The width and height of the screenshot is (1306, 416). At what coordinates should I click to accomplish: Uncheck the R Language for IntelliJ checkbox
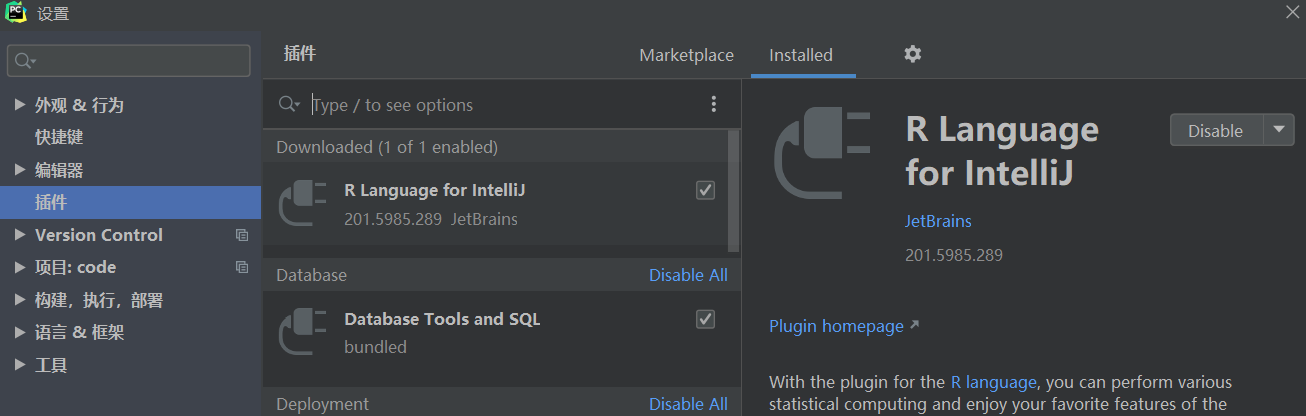[x=706, y=190]
